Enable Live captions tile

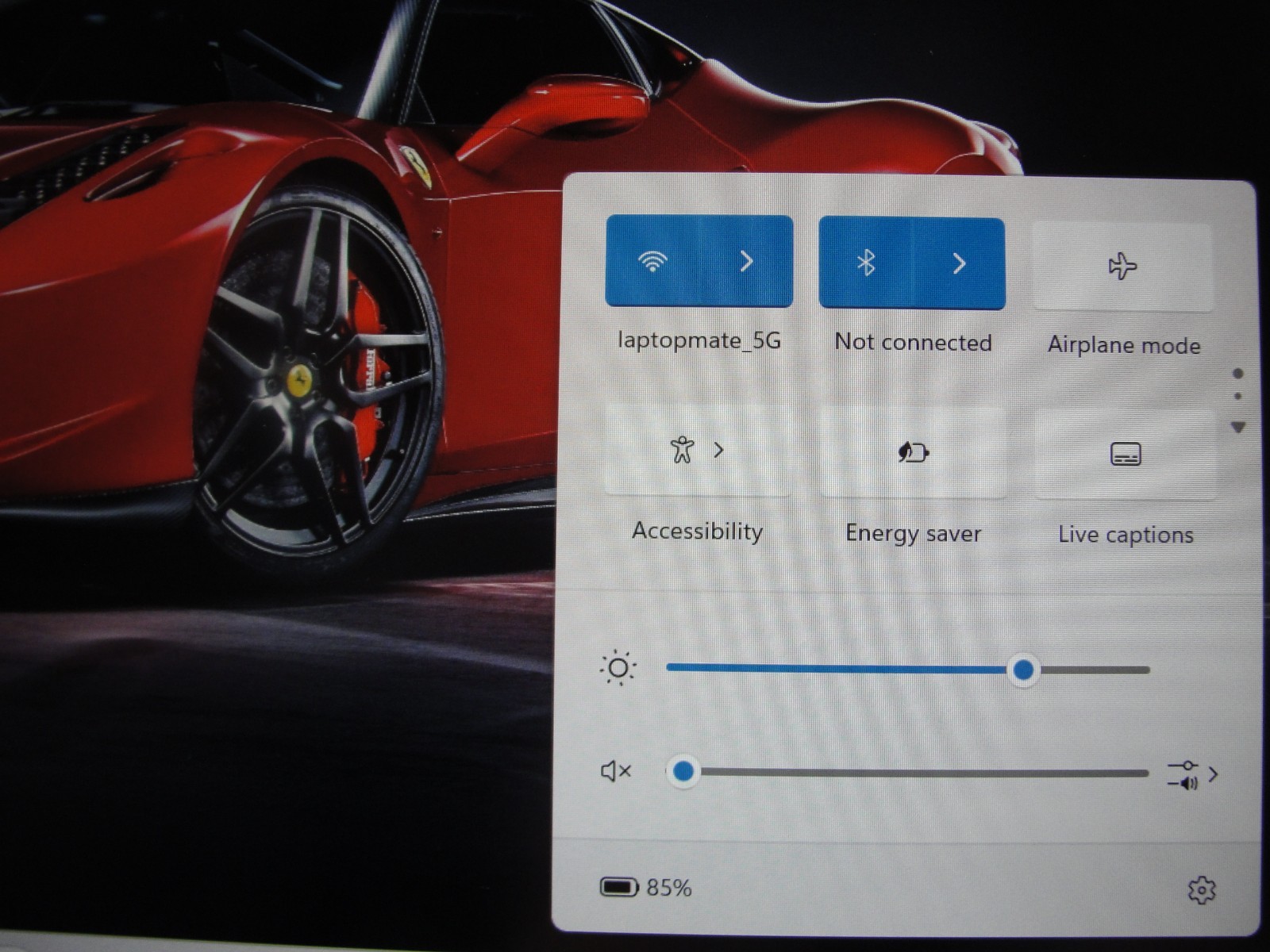(x=1126, y=455)
